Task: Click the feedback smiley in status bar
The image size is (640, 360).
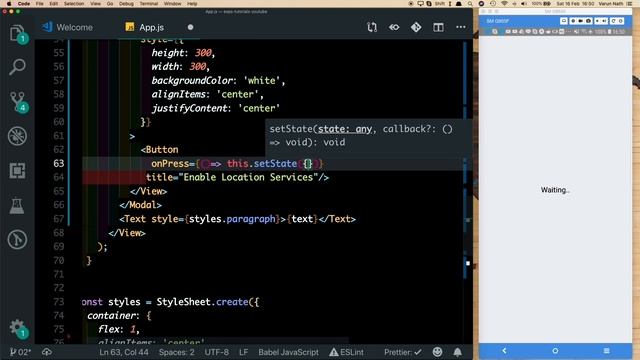Action: click(x=437, y=352)
